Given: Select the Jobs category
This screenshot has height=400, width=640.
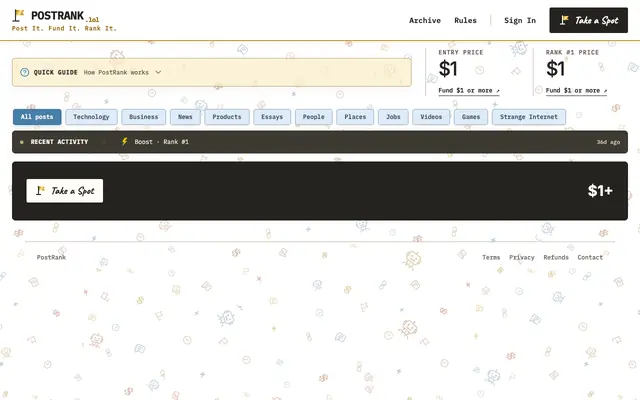Looking at the screenshot, I should (393, 117).
